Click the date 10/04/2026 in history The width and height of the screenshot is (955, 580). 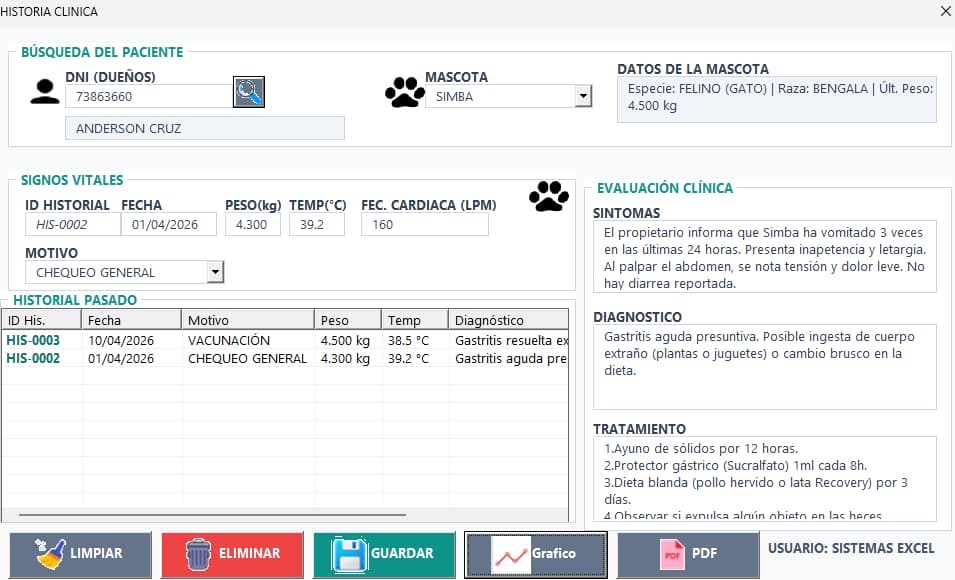[121, 341]
